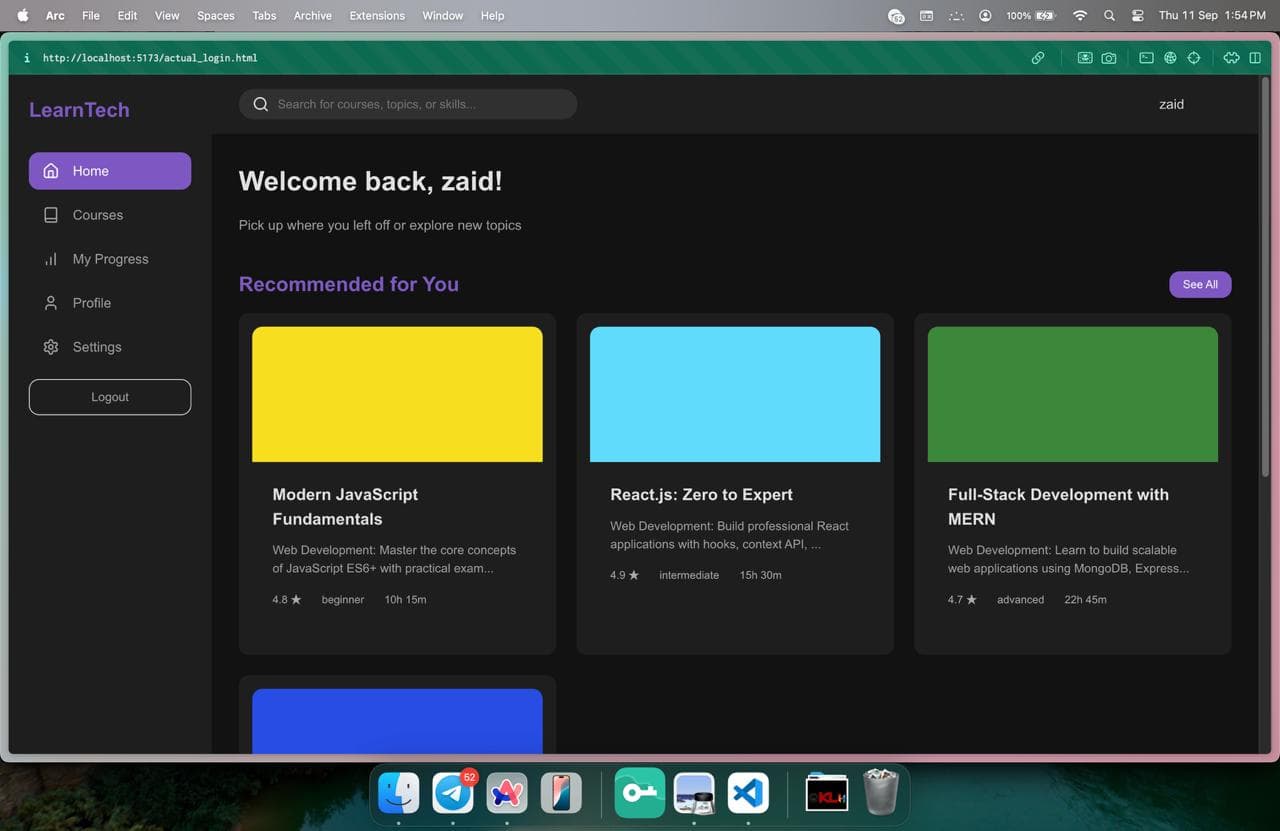Screen dimensions: 1280x831
Task: Open the React.js Zero to Expert thumbnail
Action: point(734,393)
